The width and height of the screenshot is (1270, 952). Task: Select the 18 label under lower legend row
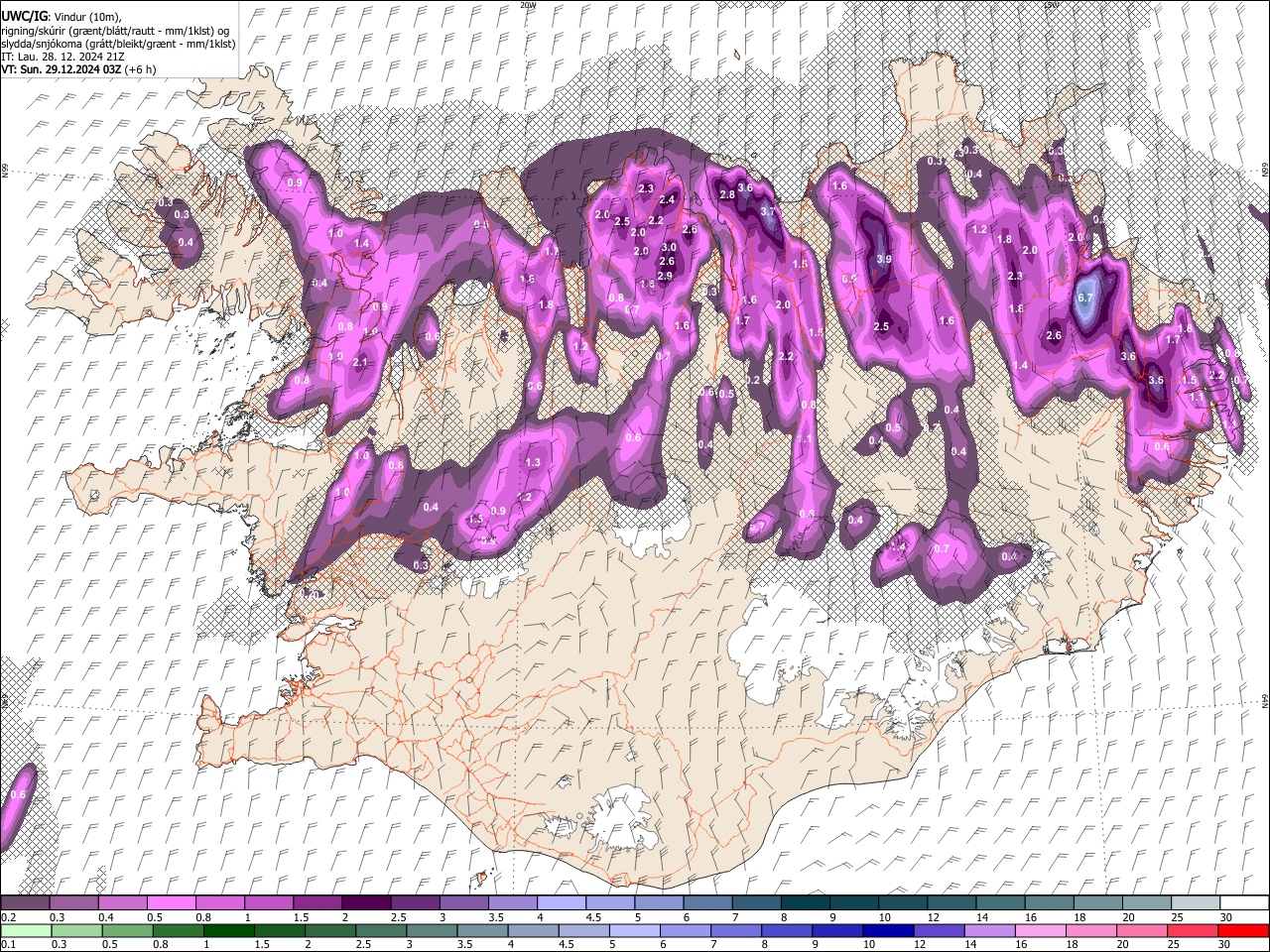(x=1073, y=945)
